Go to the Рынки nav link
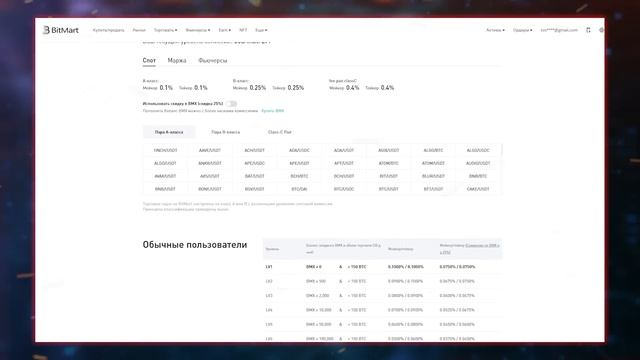This screenshot has width=640, height=360. [139, 30]
